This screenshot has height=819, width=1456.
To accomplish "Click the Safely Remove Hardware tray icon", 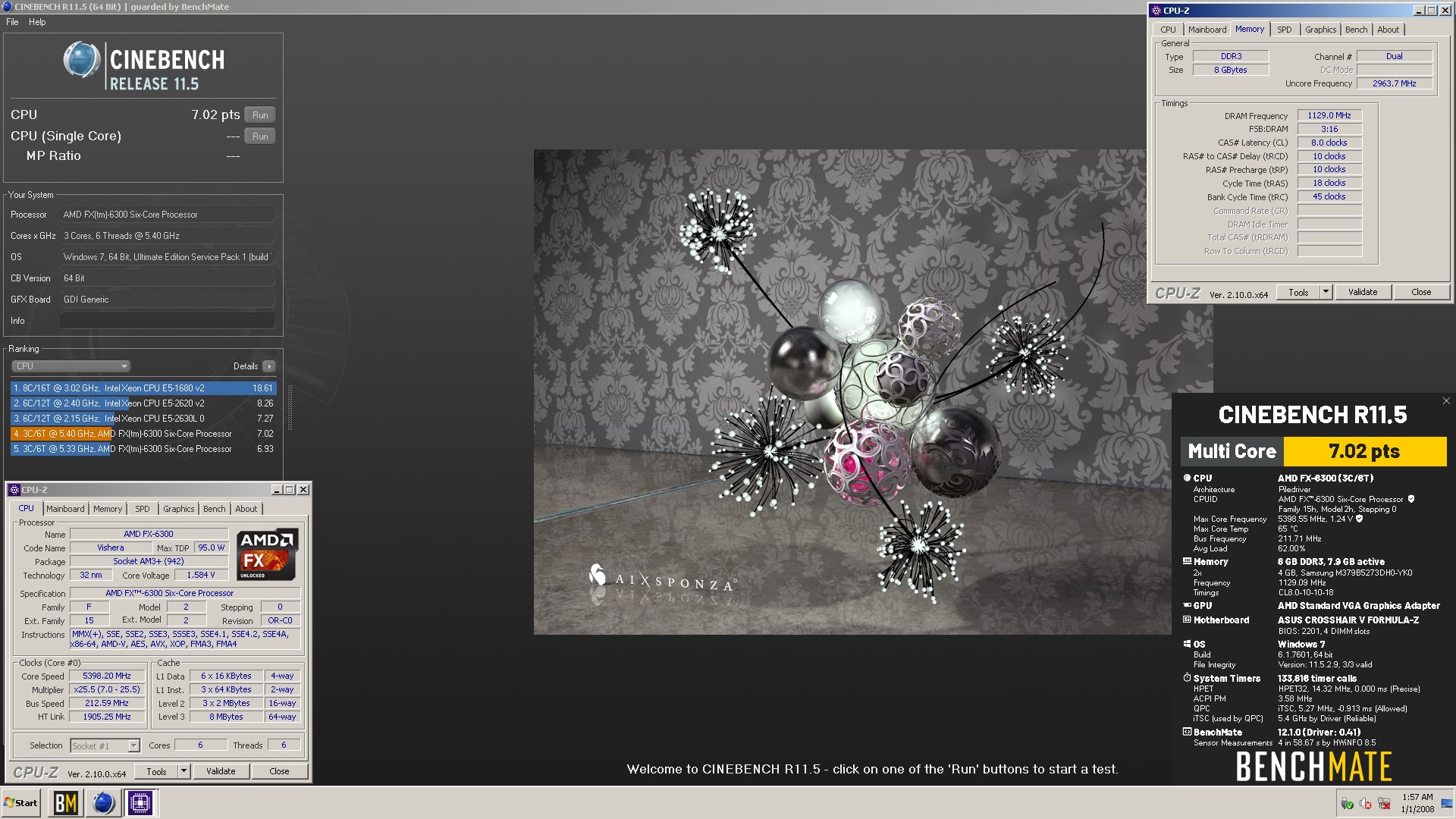I will tap(1347, 803).
